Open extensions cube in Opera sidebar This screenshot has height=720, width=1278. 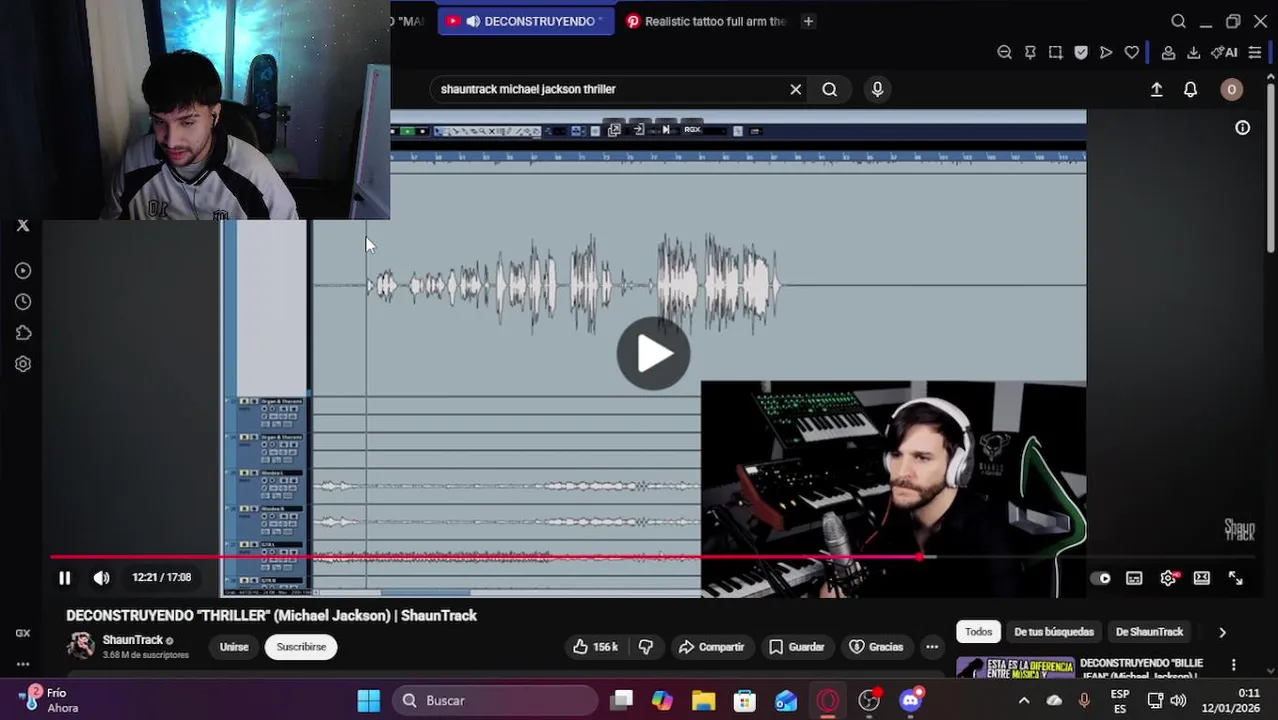click(x=23, y=333)
